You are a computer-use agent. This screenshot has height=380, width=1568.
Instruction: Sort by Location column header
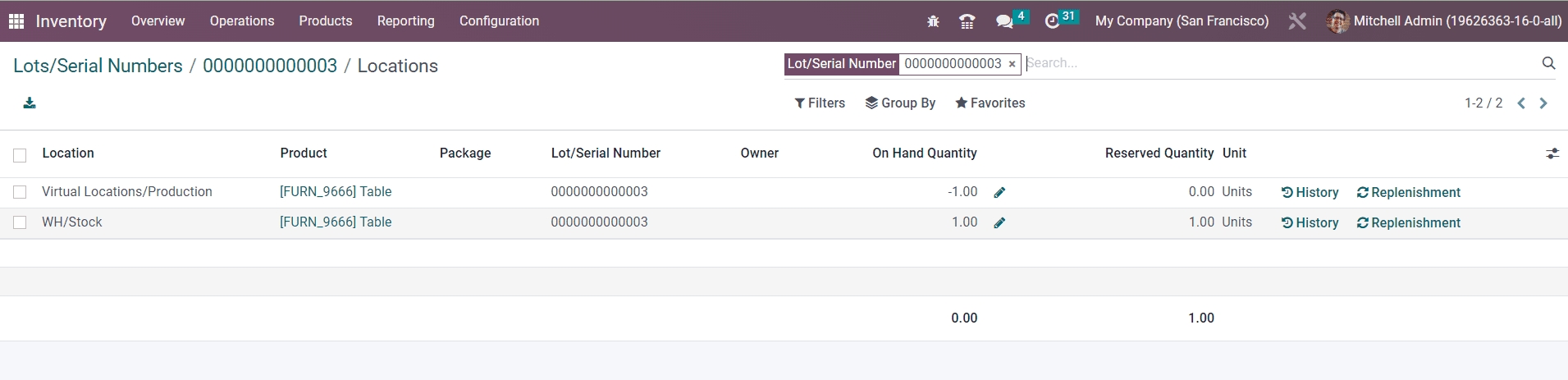pyautogui.click(x=68, y=153)
